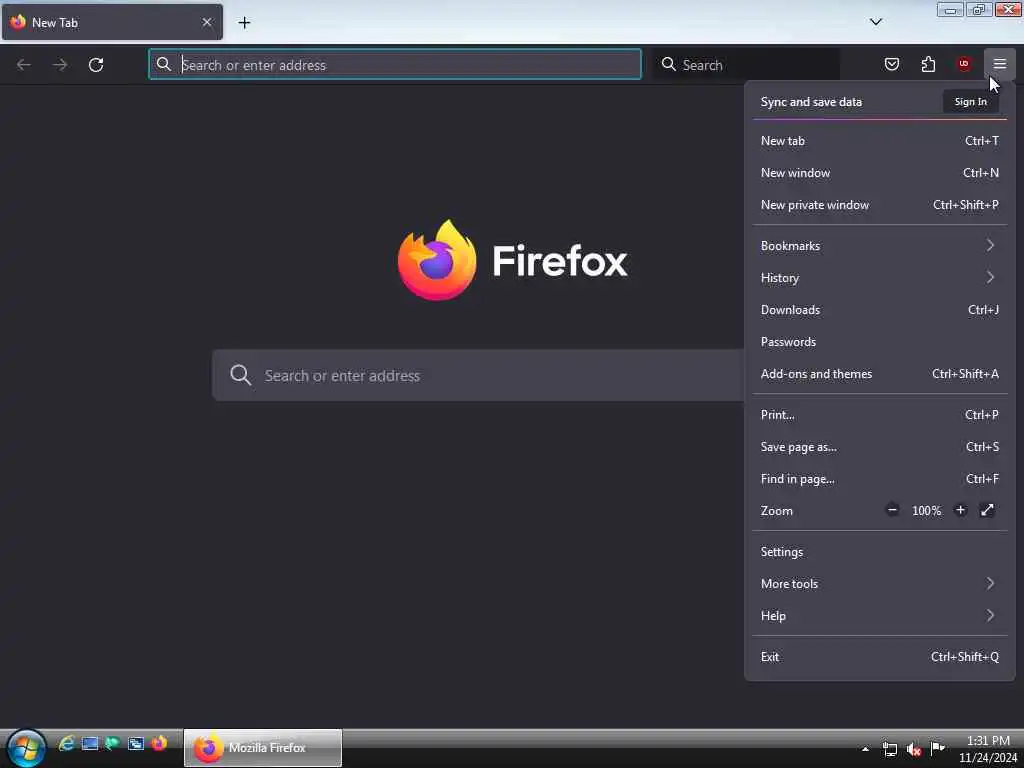Screen dimensions: 1024x768
Task: Launch Internet Explorer from quick launch
Action: tap(67, 743)
